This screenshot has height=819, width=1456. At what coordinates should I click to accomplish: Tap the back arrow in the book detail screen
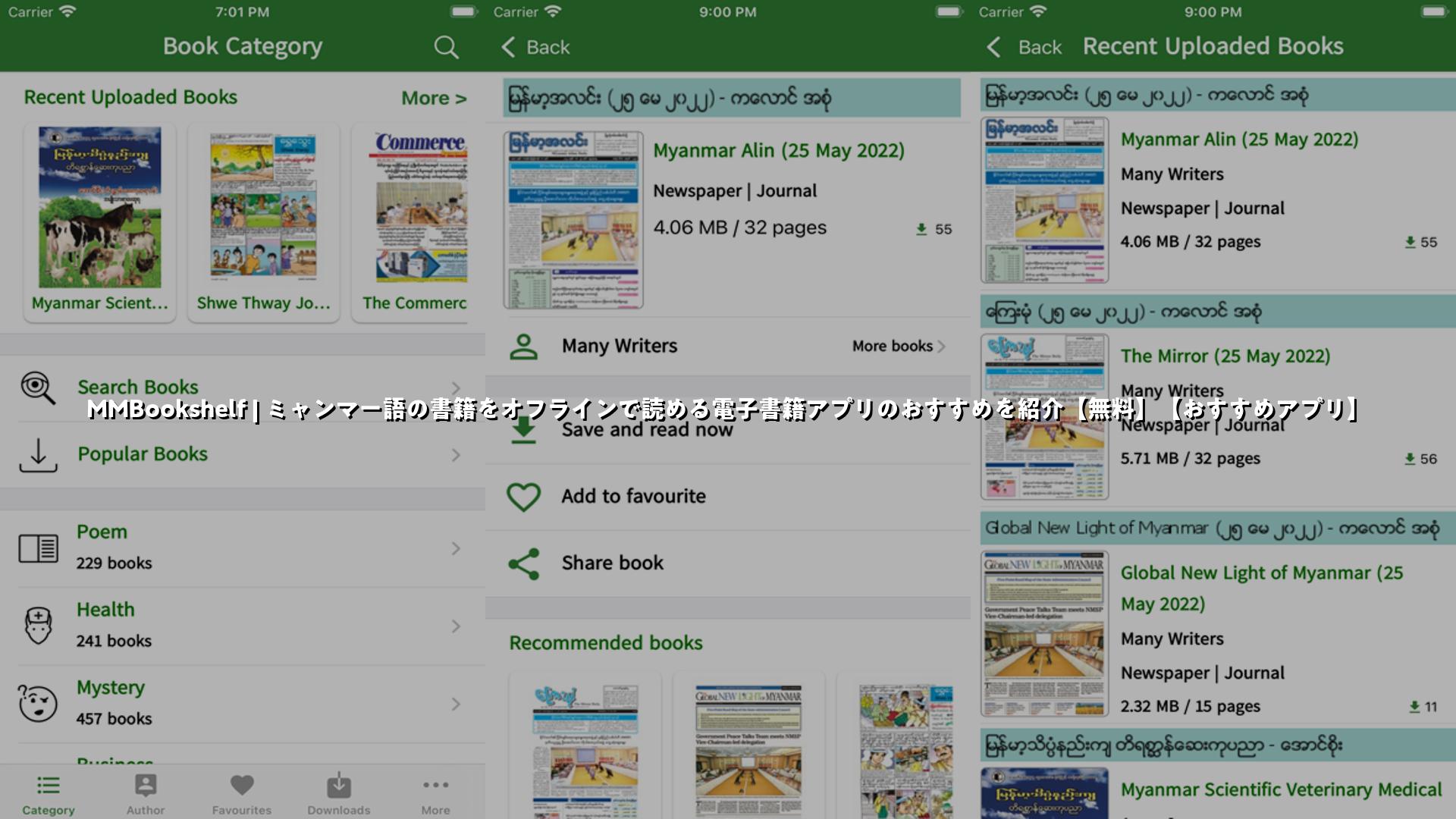tap(508, 47)
